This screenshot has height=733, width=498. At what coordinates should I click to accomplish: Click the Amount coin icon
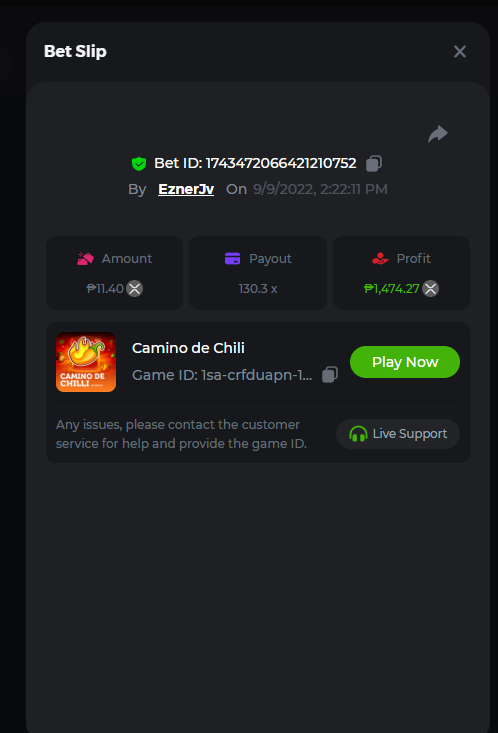[x=86, y=259]
